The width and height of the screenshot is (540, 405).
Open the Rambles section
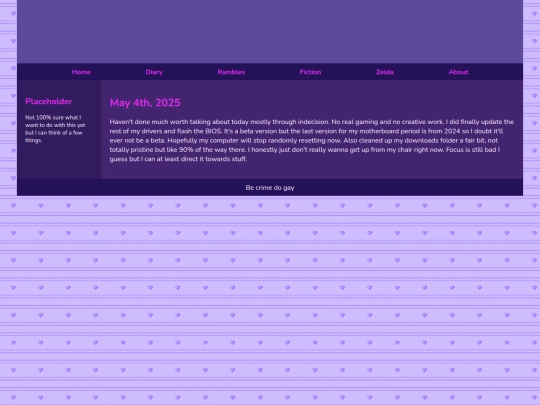231,72
